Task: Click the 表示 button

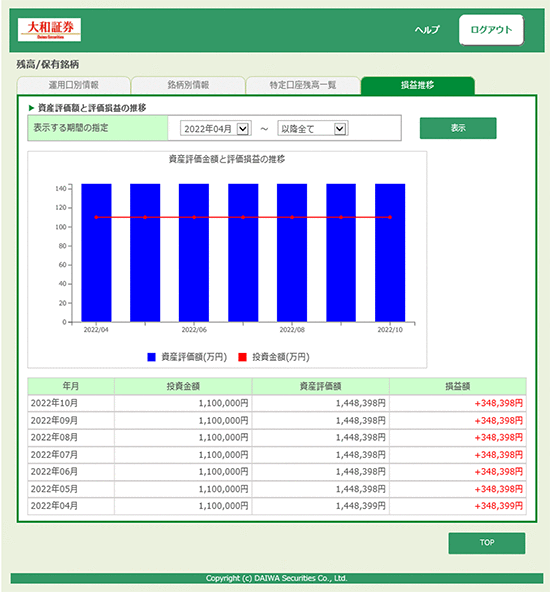Action: (458, 128)
